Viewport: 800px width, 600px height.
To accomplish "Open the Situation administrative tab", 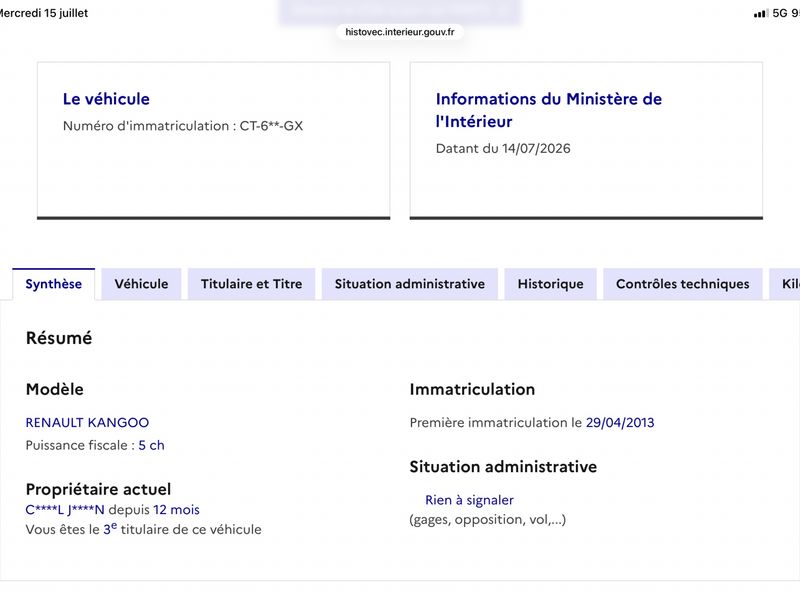I will point(410,284).
